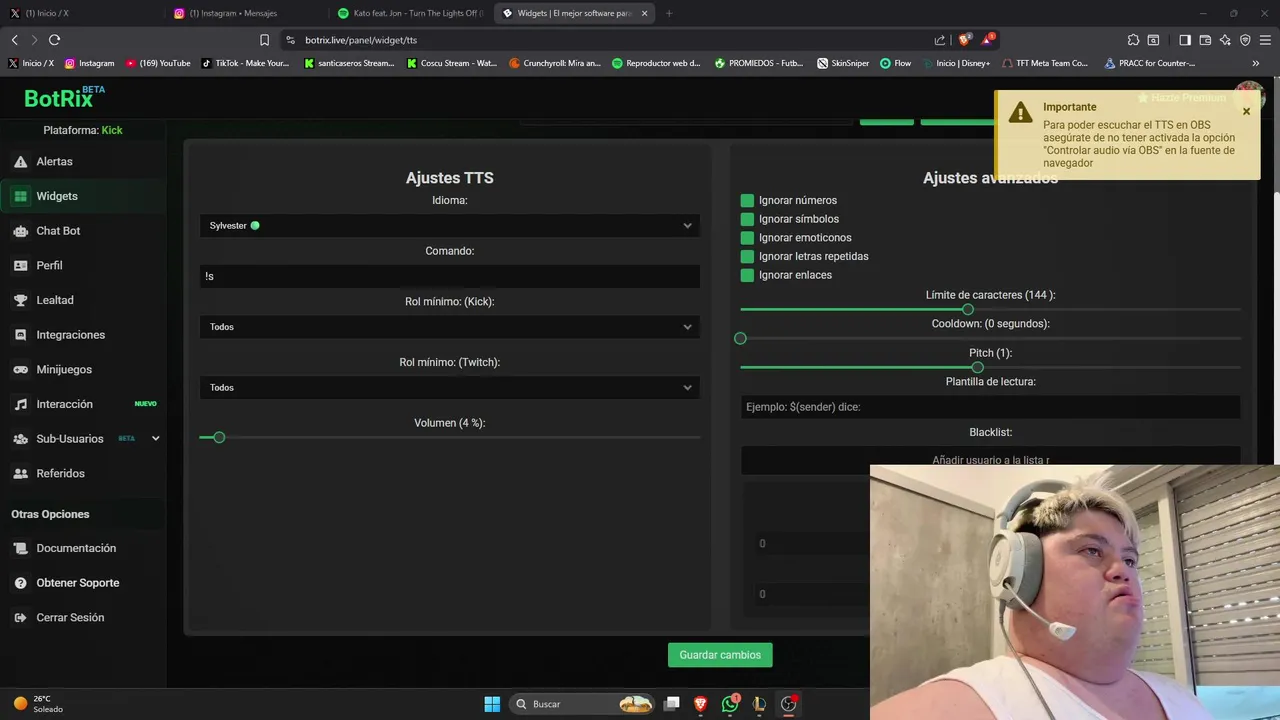Open the Crunchyroll bookmark
Screen dimensions: 1280x720
pyautogui.click(x=556, y=63)
